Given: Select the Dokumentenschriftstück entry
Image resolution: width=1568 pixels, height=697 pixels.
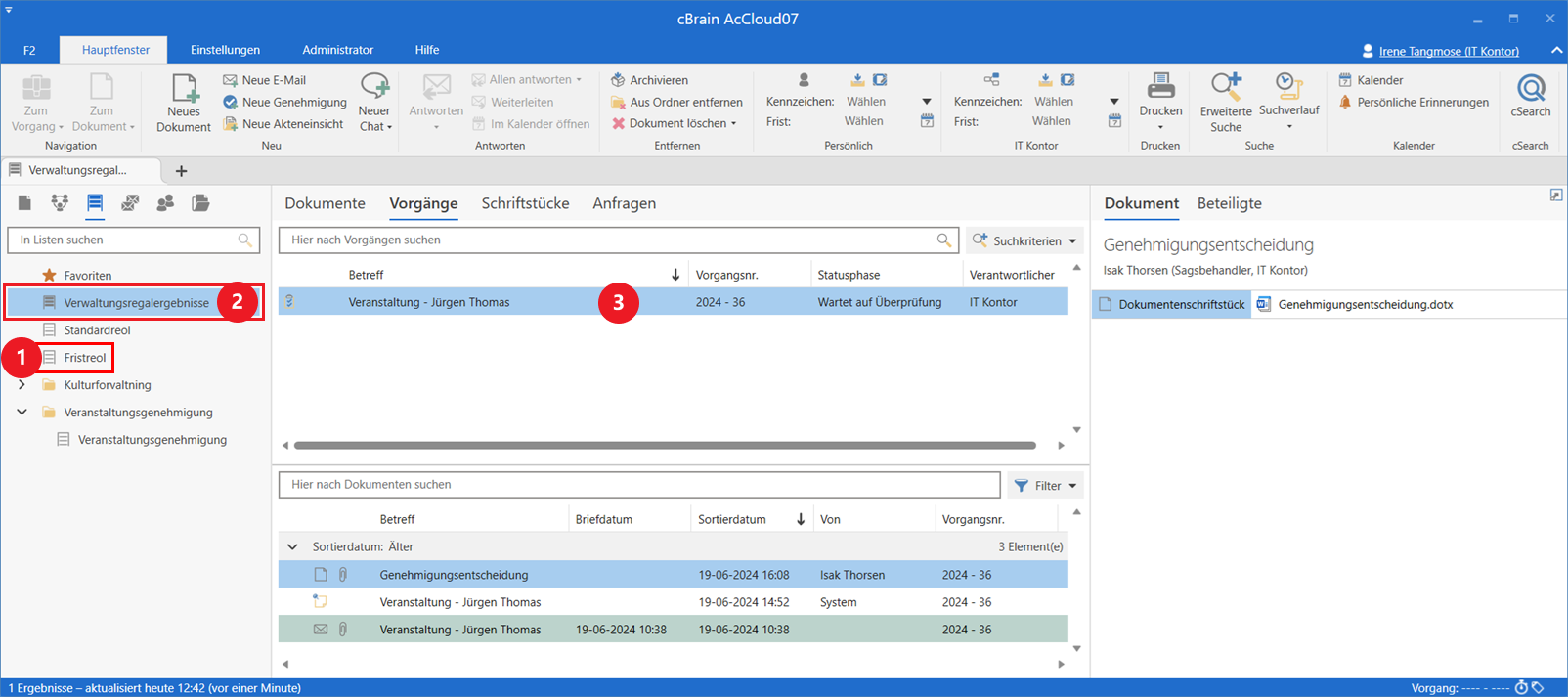Looking at the screenshot, I should (x=1172, y=304).
